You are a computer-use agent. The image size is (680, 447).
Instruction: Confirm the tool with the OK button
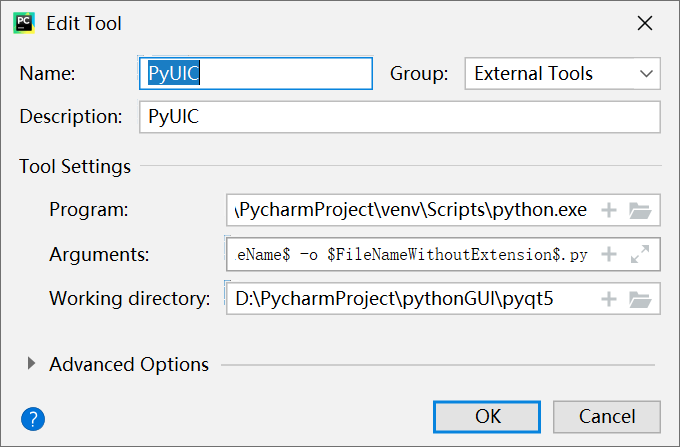pyautogui.click(x=487, y=417)
